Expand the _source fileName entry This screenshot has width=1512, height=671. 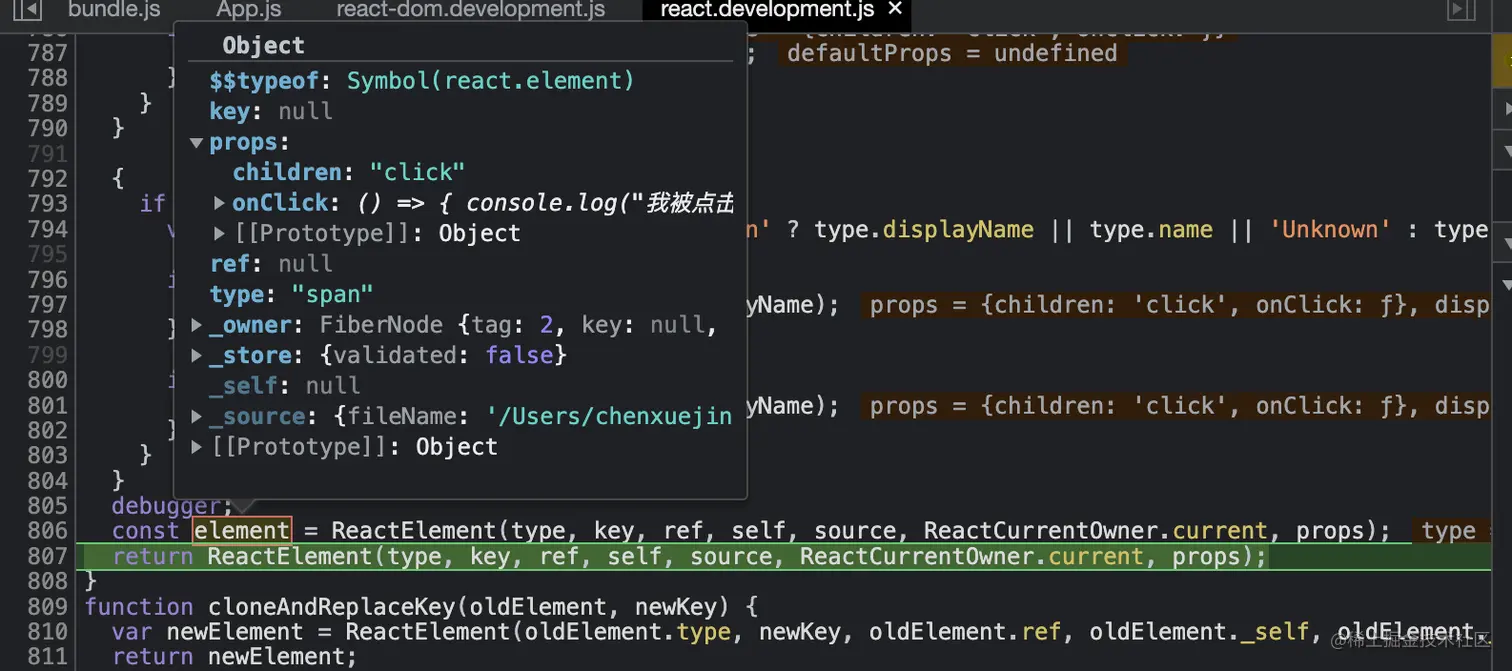tap(196, 417)
